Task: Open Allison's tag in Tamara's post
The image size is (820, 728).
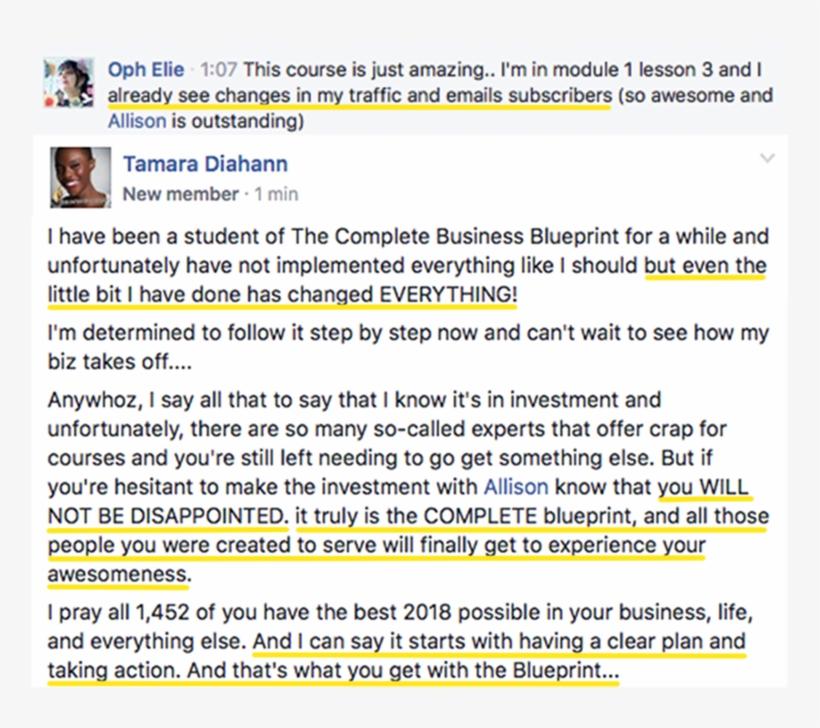Action: [x=516, y=487]
